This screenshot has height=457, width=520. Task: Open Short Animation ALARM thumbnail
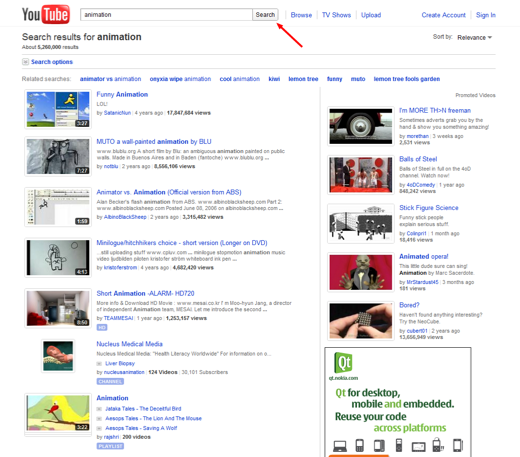tap(58, 308)
